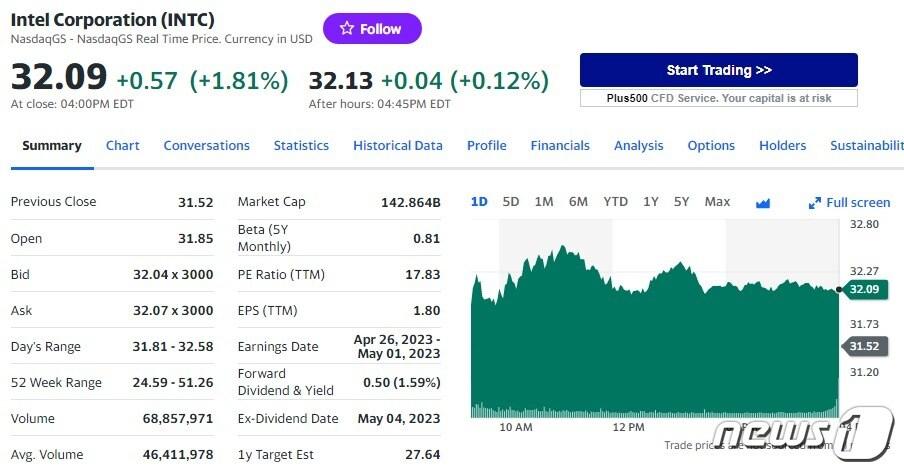This screenshot has width=904, height=473.
Task: Select the Options tab
Action: (x=711, y=146)
